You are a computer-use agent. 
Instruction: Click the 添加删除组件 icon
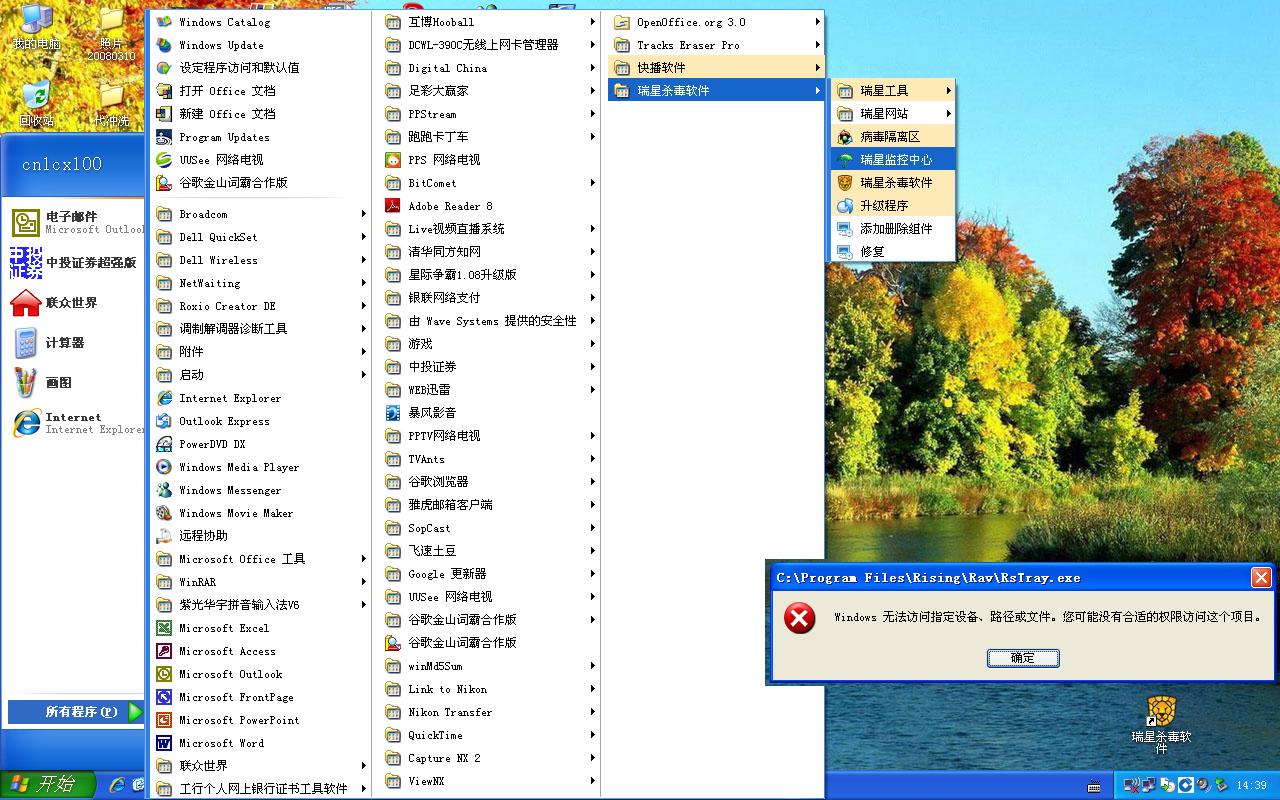pyautogui.click(x=845, y=229)
